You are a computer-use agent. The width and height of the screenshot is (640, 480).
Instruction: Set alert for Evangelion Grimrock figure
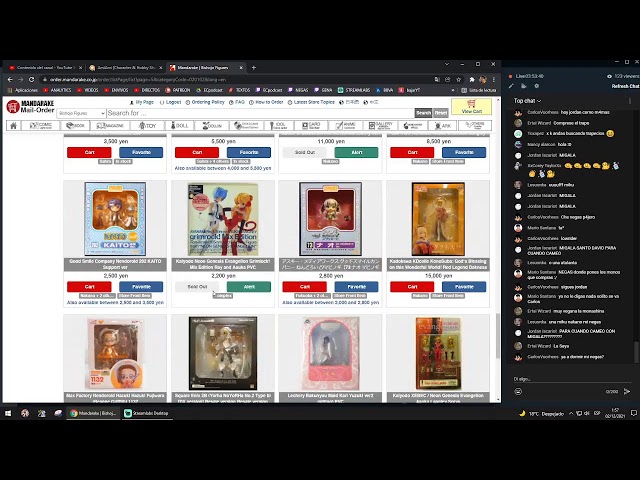click(x=249, y=287)
